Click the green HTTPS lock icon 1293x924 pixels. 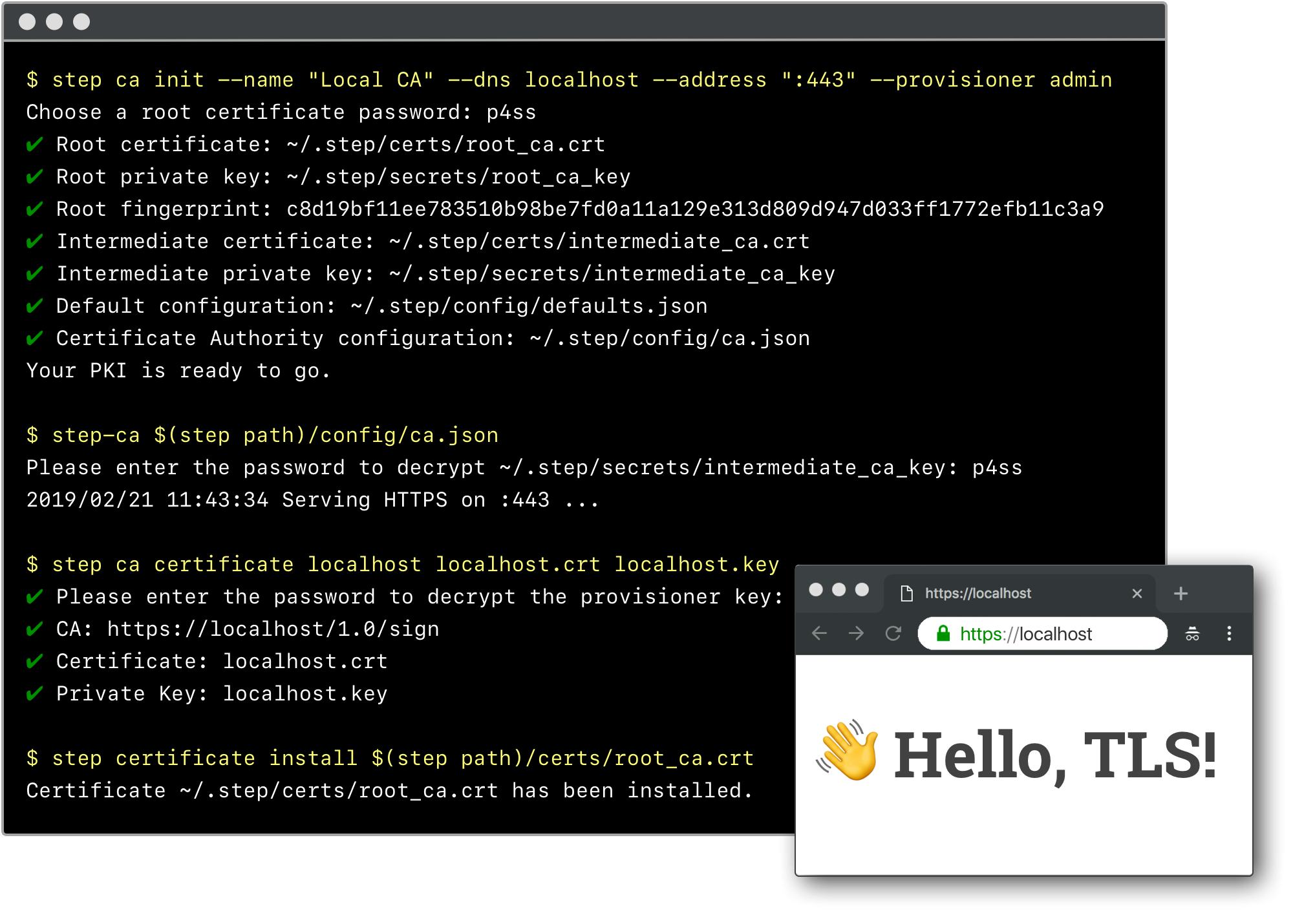(943, 634)
